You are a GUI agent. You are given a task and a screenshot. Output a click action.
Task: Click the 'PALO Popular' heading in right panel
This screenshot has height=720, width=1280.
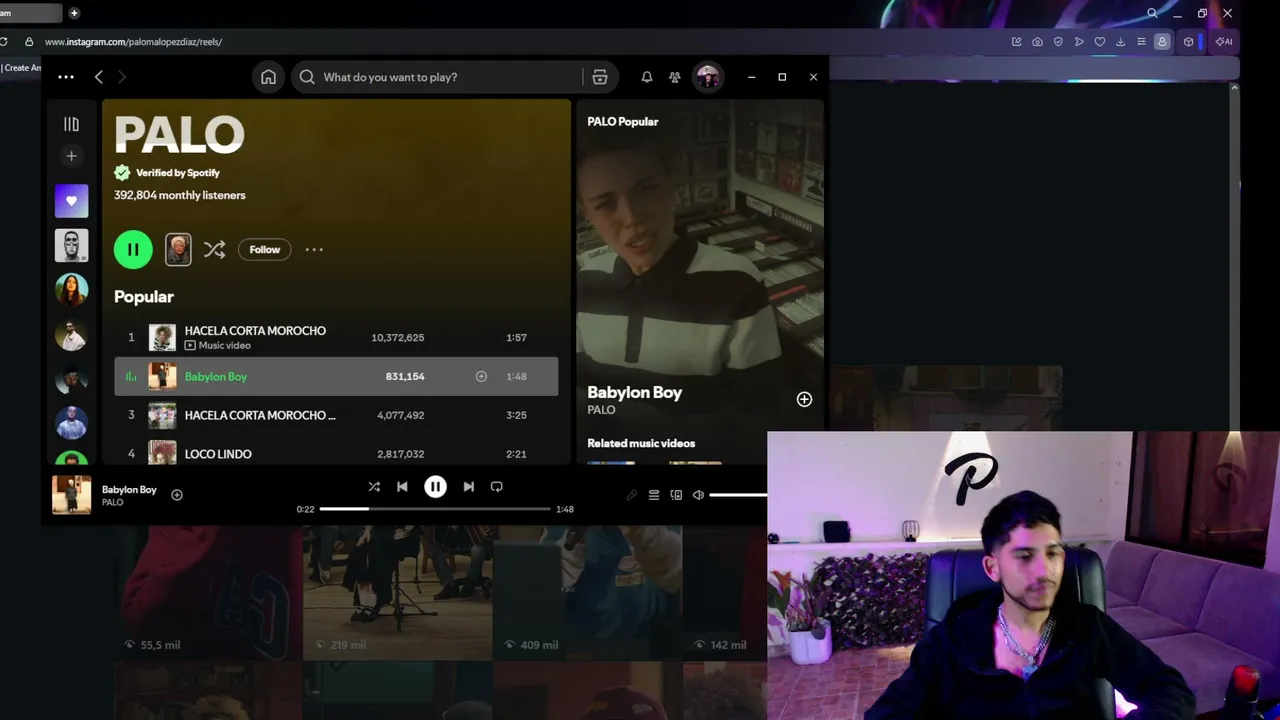pos(623,121)
